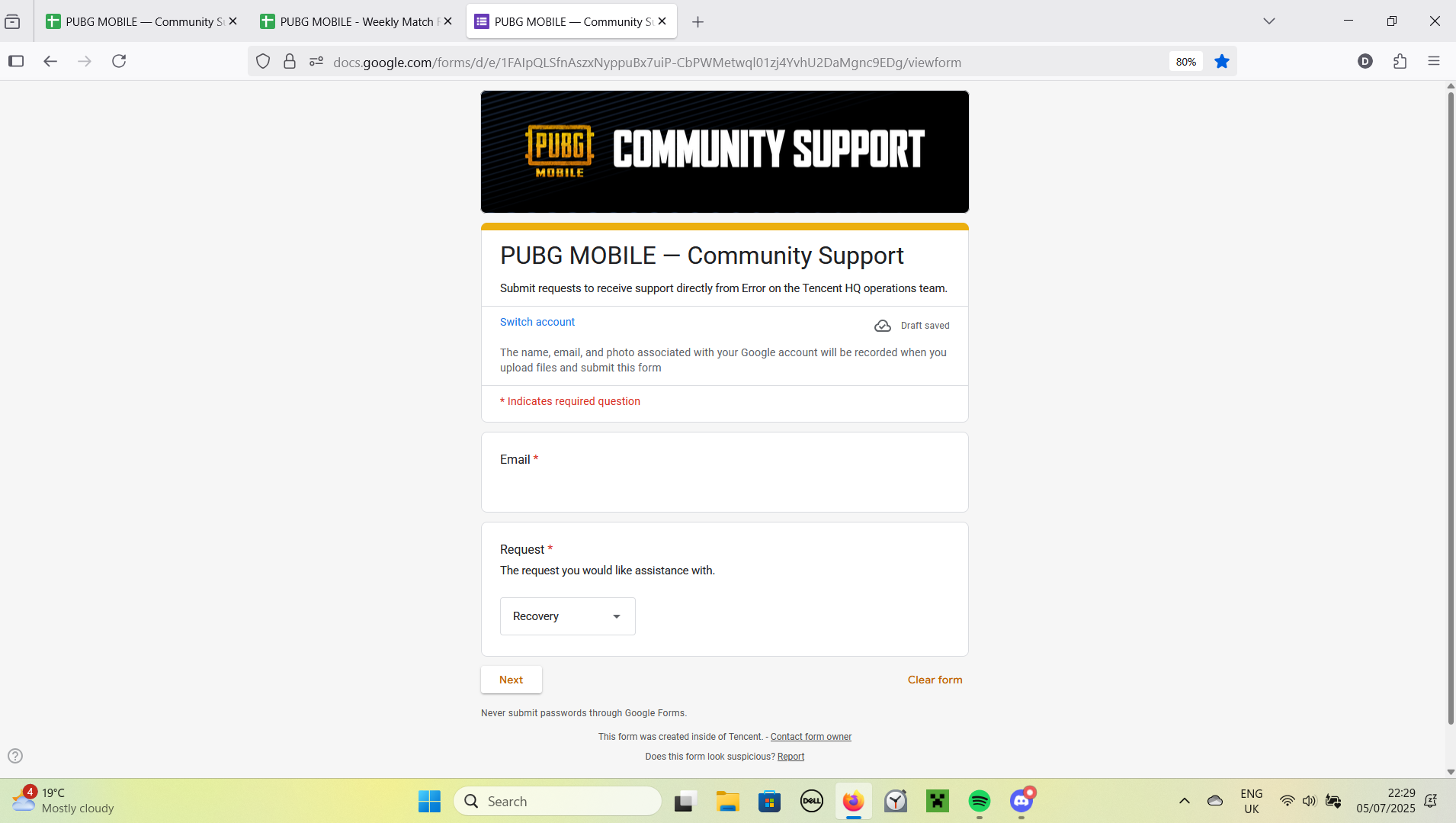
Task: Open the clock and date 22:29
Action: click(1385, 801)
